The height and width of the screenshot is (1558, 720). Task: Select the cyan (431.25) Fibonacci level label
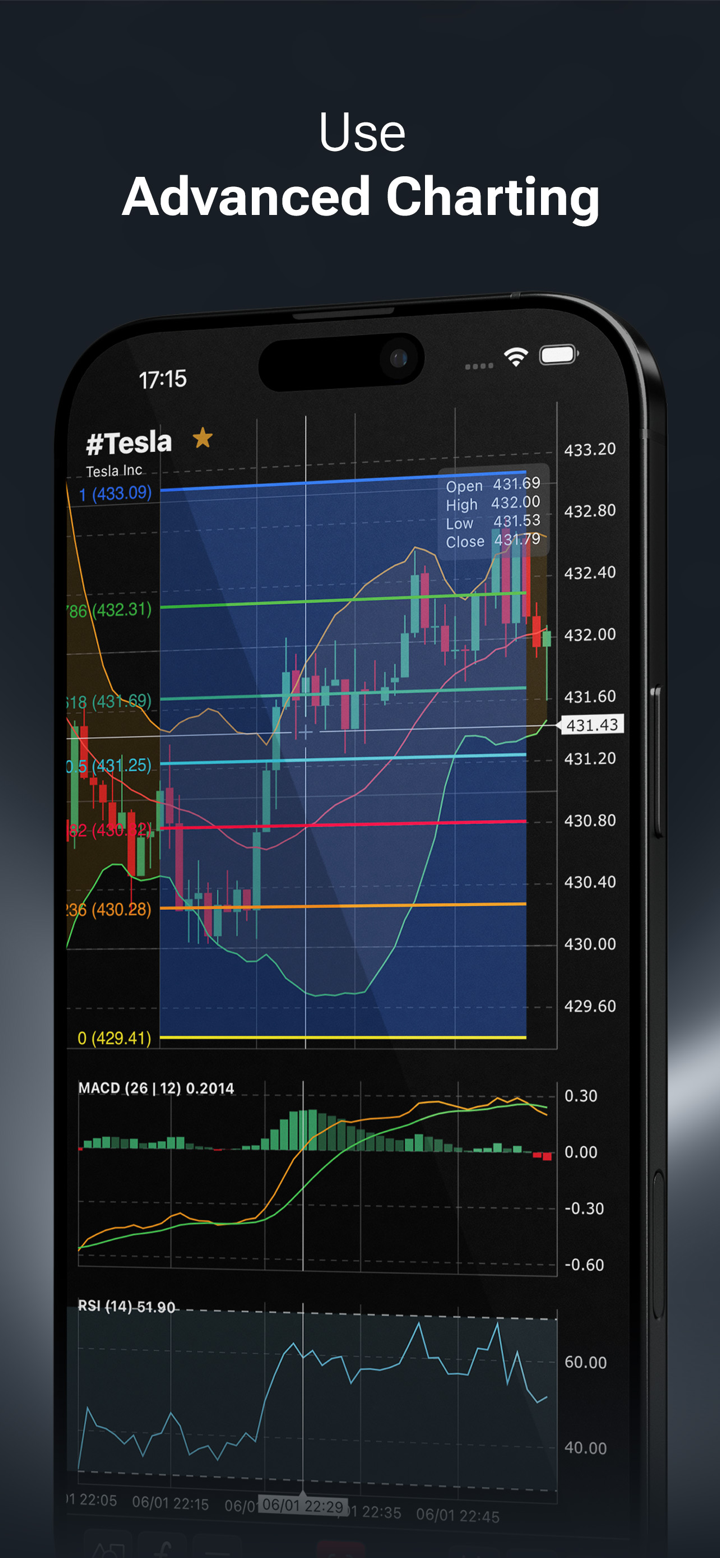pyautogui.click(x=110, y=765)
